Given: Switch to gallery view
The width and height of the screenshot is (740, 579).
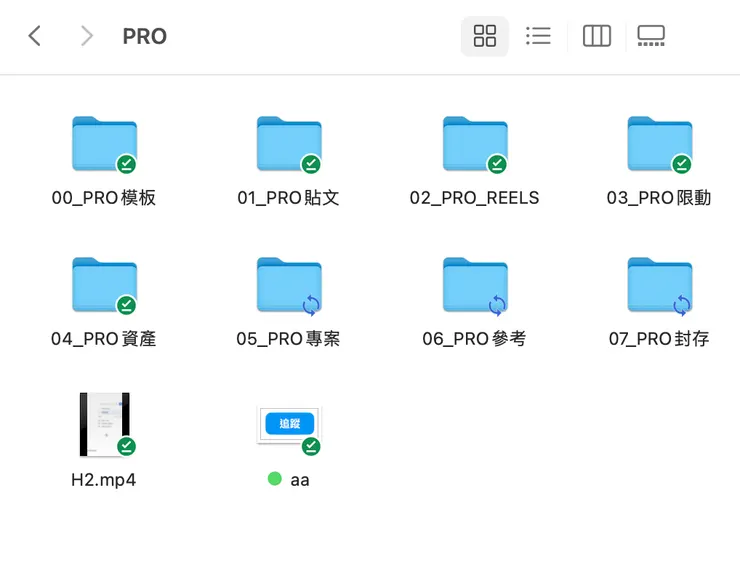Looking at the screenshot, I should click(x=651, y=36).
